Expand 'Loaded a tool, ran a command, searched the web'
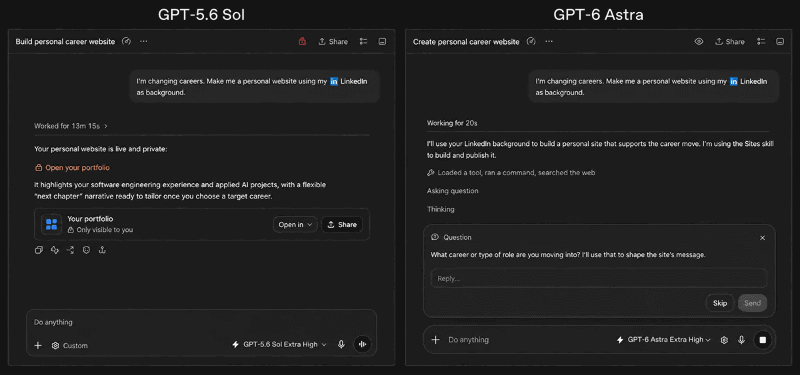 point(511,172)
